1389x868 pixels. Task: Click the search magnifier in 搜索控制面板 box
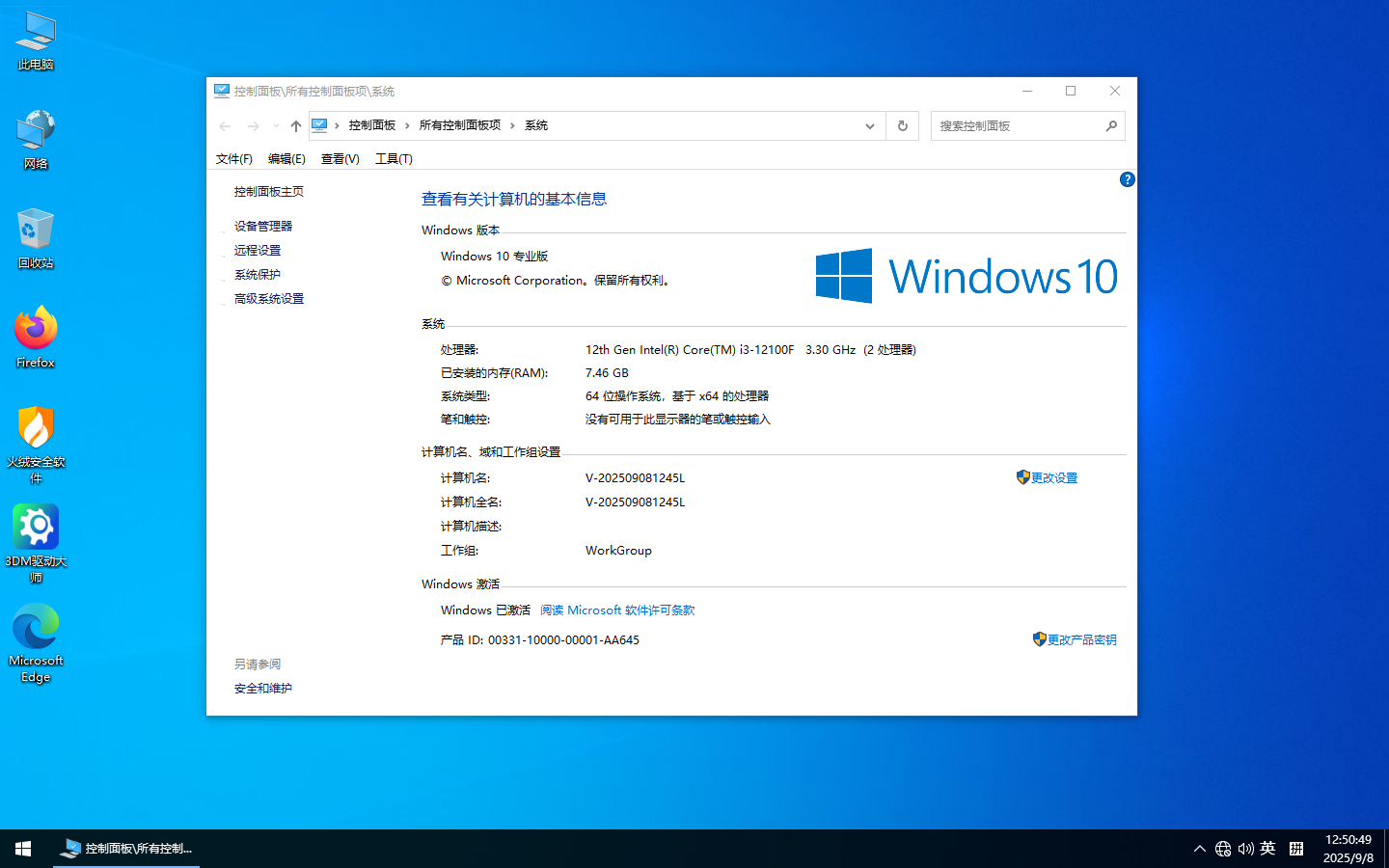pos(1111,125)
